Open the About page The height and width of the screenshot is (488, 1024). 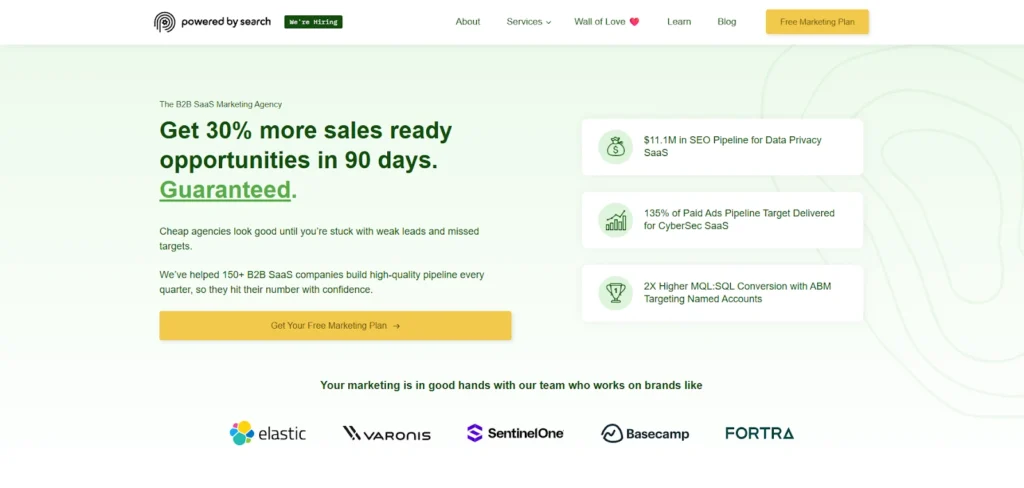point(468,22)
